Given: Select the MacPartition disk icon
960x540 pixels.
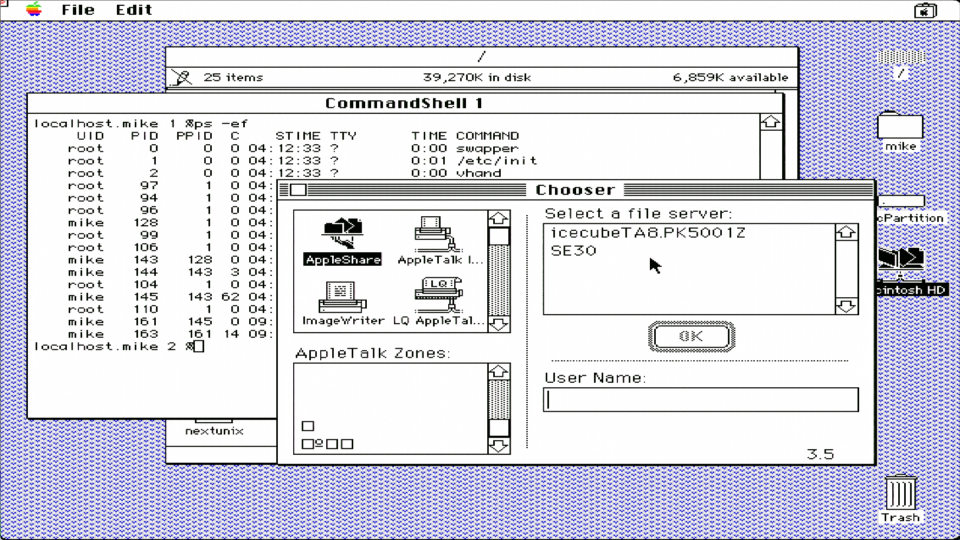Looking at the screenshot, I should click(x=910, y=209).
